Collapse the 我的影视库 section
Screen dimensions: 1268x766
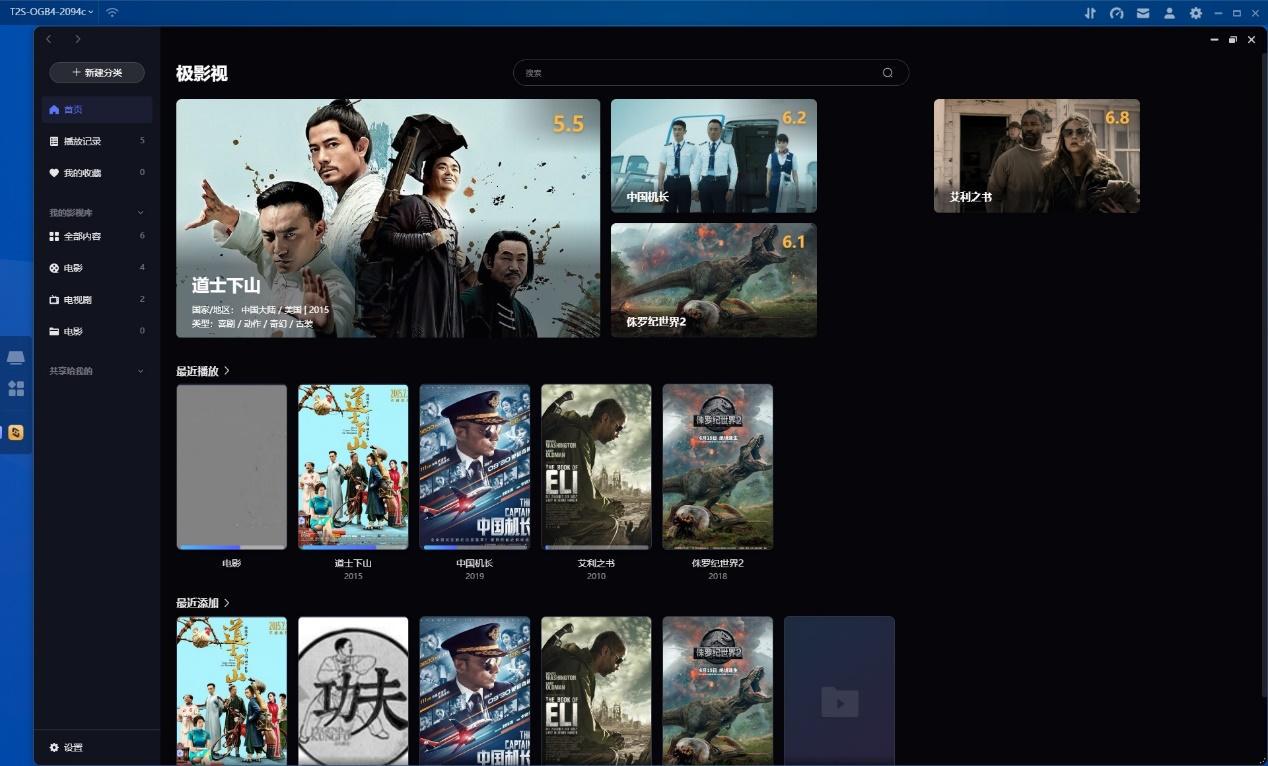140,213
